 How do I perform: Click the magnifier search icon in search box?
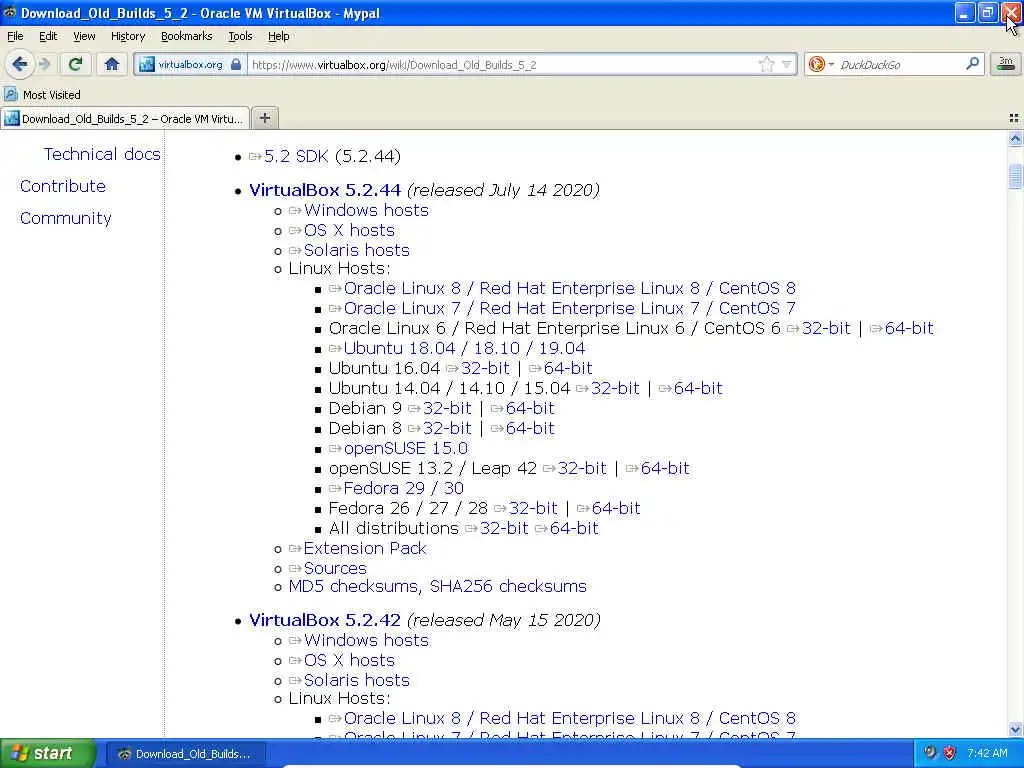pos(972,64)
